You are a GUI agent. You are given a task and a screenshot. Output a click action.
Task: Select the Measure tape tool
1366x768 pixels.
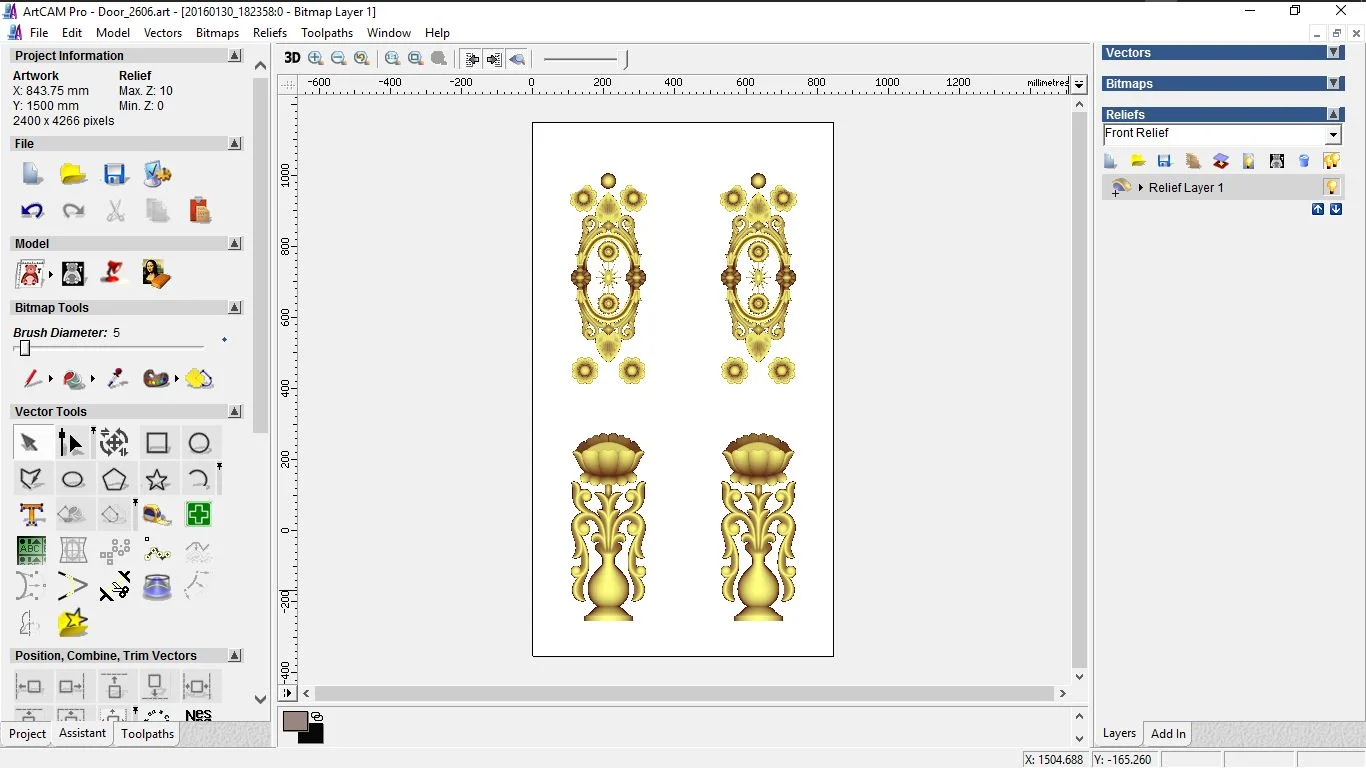coord(157,515)
